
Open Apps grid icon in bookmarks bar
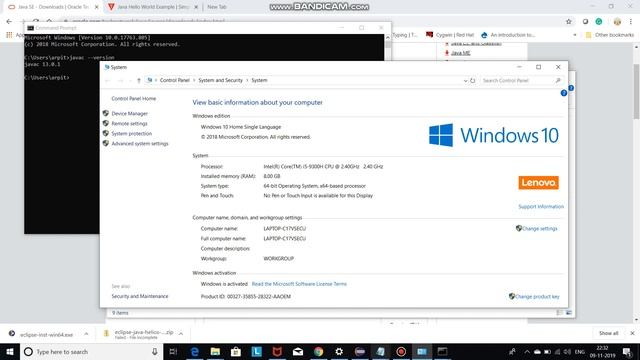pyautogui.click(x=9, y=35)
